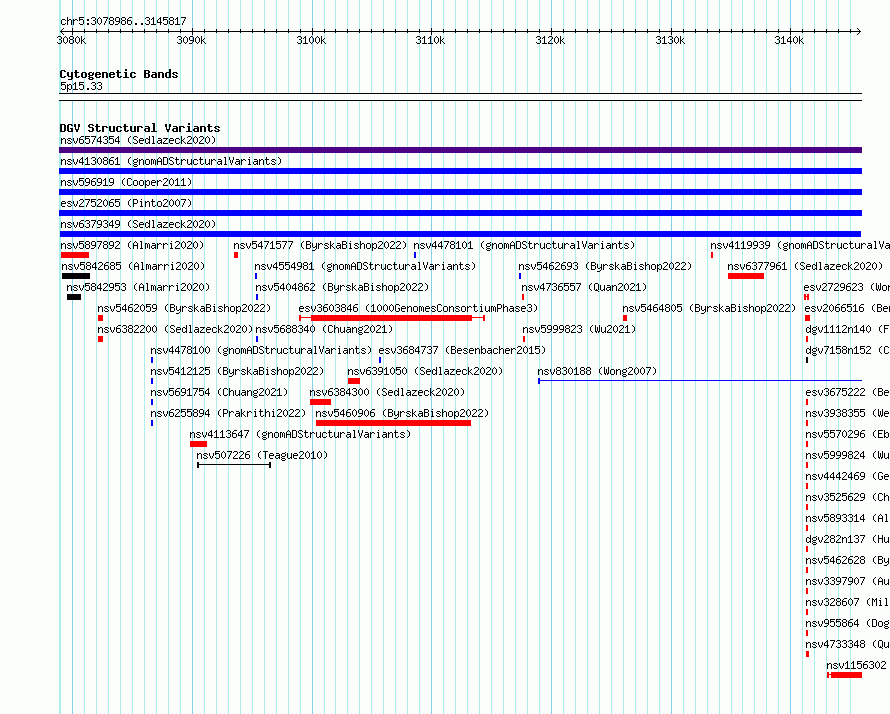Open nsv5842953 (Almarri2020) variant
This screenshot has height=714, width=890.
[x=138, y=287]
